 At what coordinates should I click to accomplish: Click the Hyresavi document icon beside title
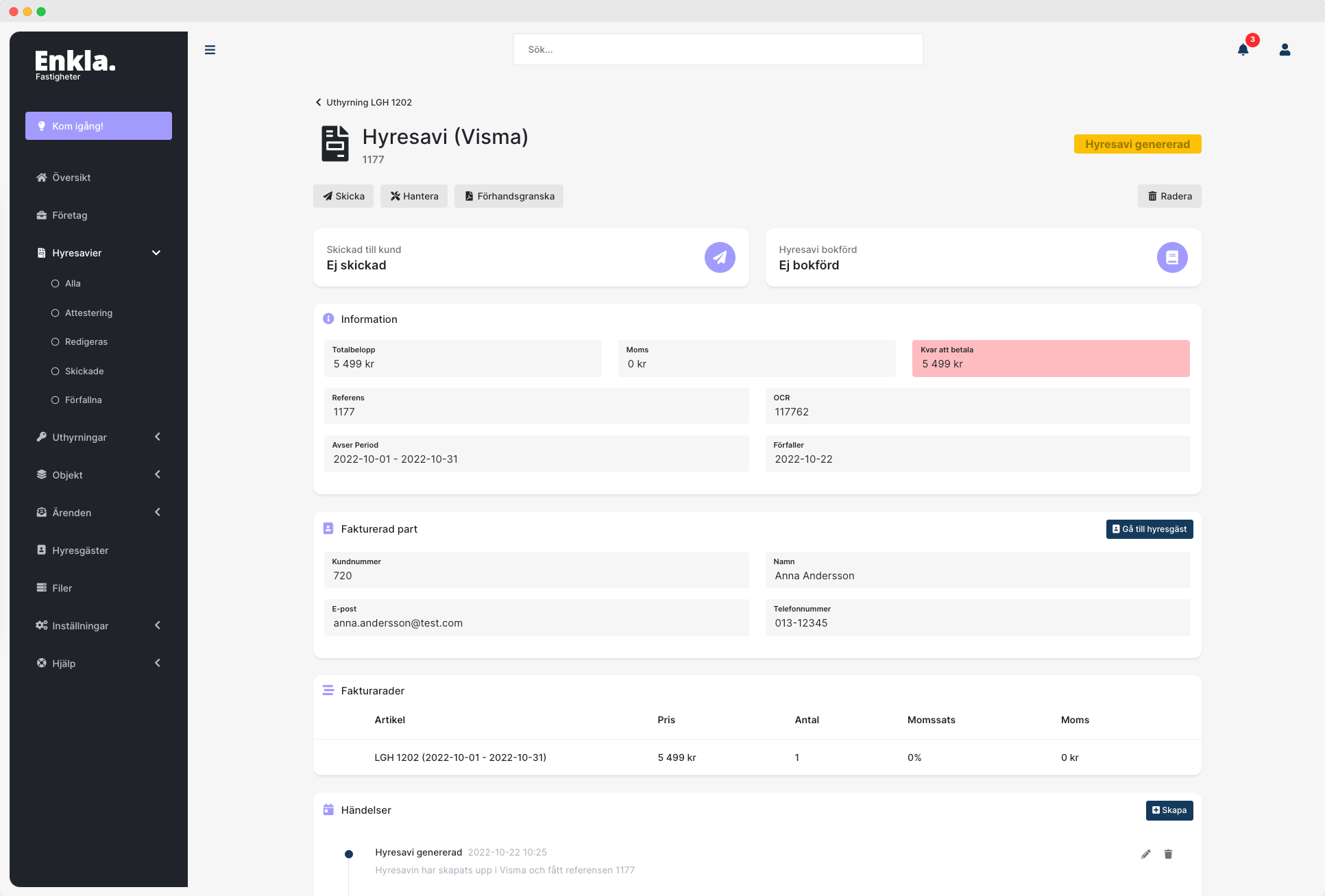click(x=335, y=144)
